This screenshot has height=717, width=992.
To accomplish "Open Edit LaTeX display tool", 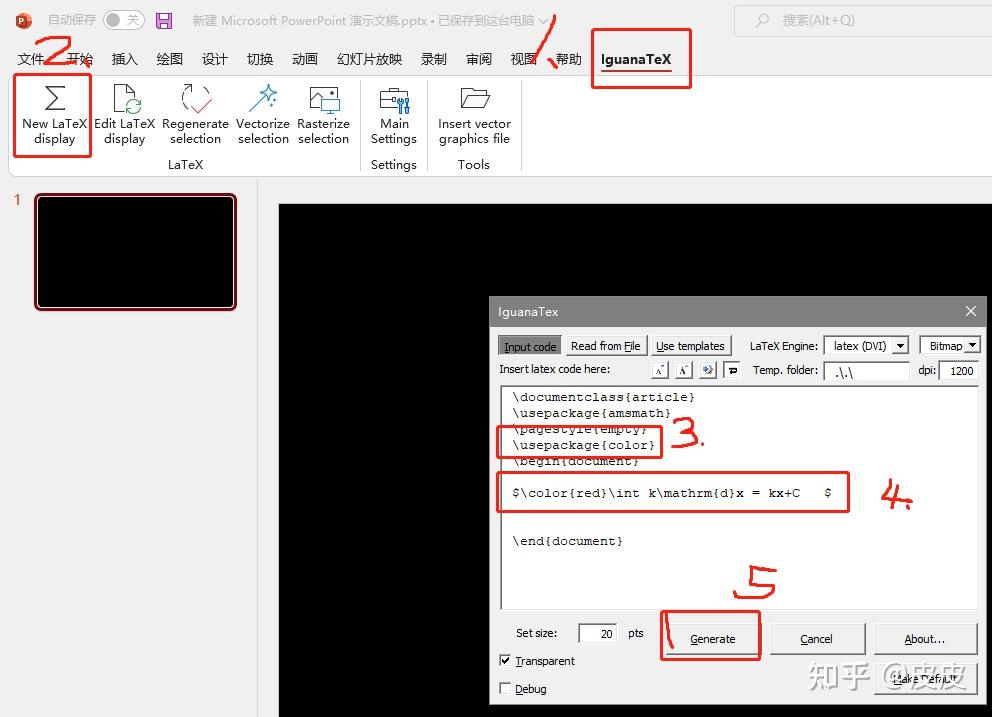I will coord(125,116).
